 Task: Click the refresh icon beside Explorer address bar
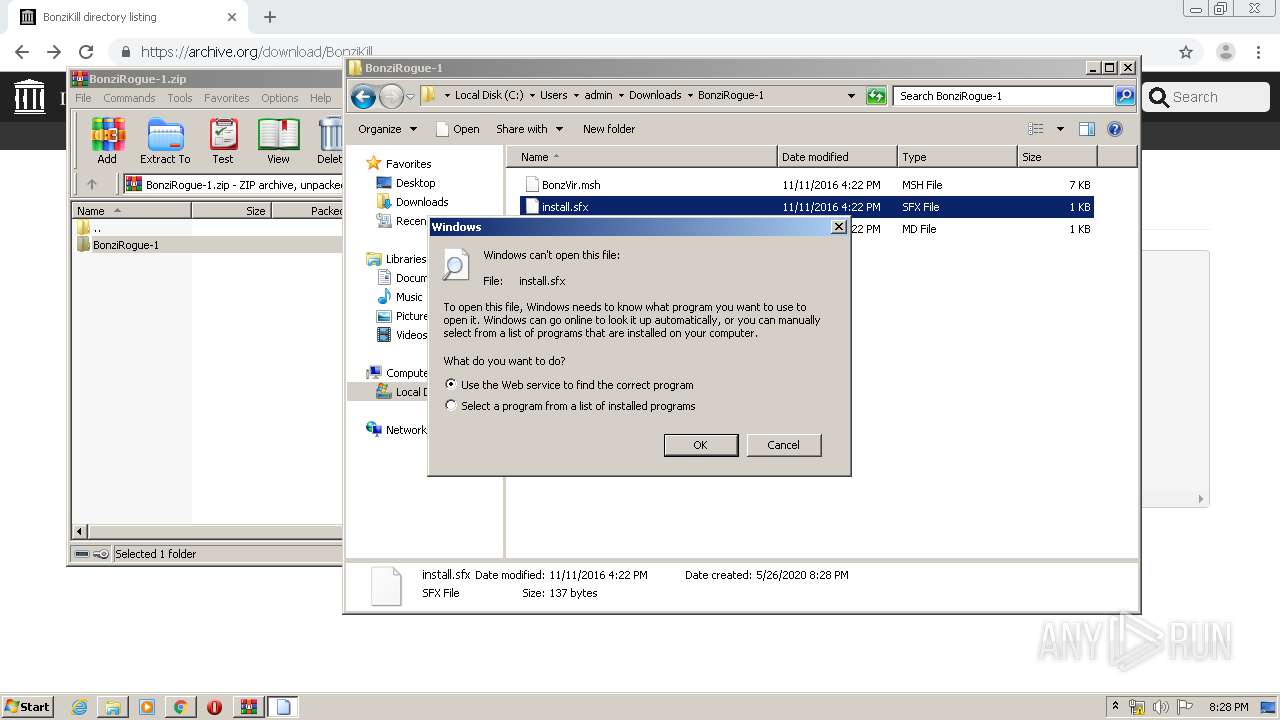876,96
